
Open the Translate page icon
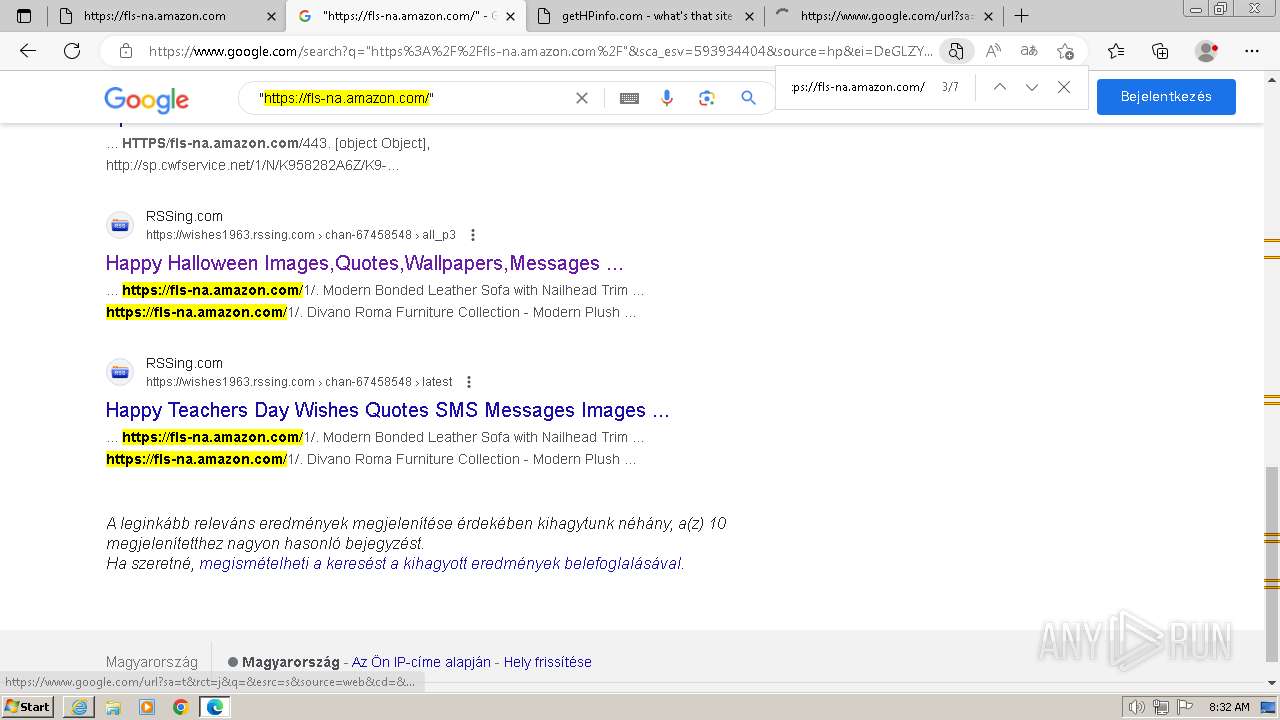pyautogui.click(x=1029, y=51)
